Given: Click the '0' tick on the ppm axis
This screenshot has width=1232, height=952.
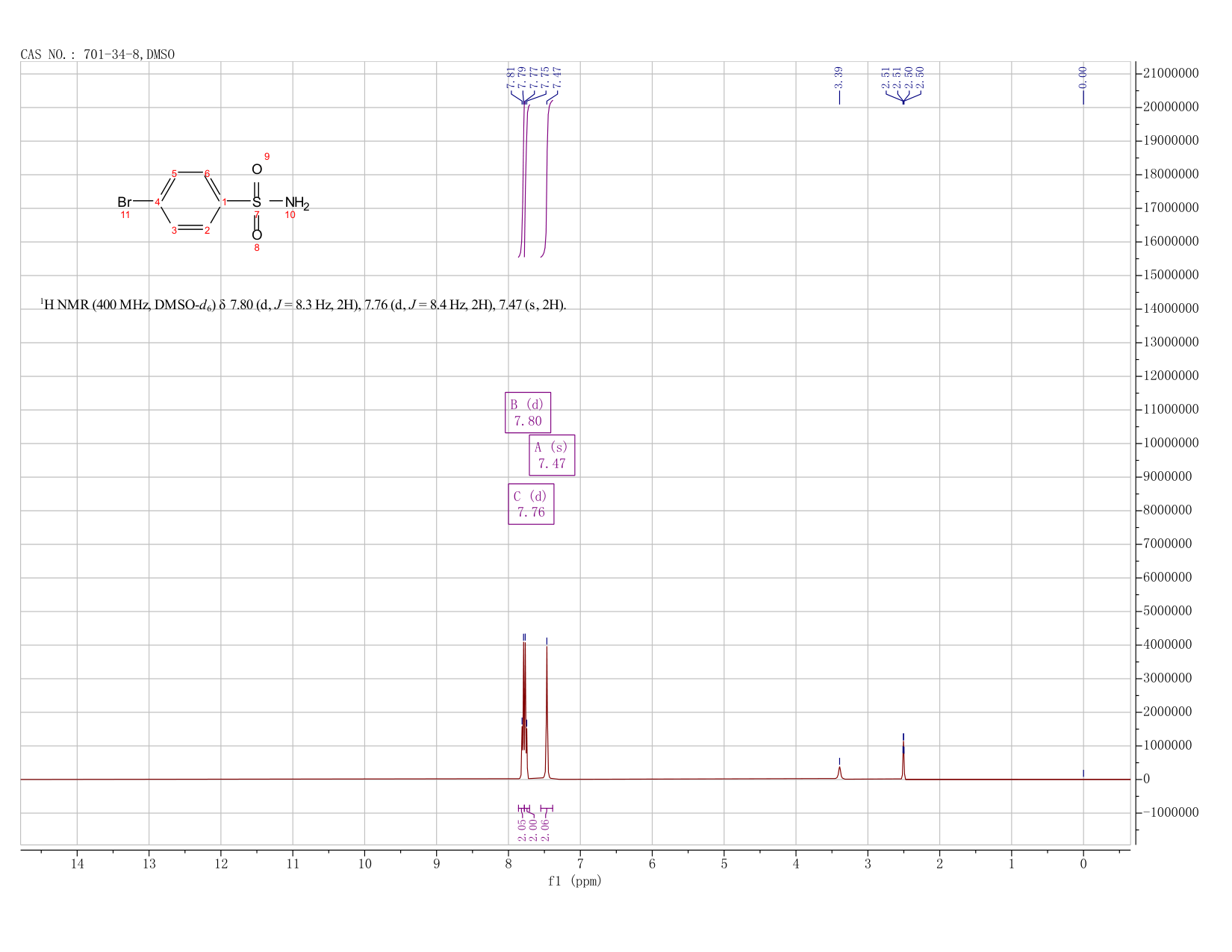Looking at the screenshot, I should tap(1083, 864).
